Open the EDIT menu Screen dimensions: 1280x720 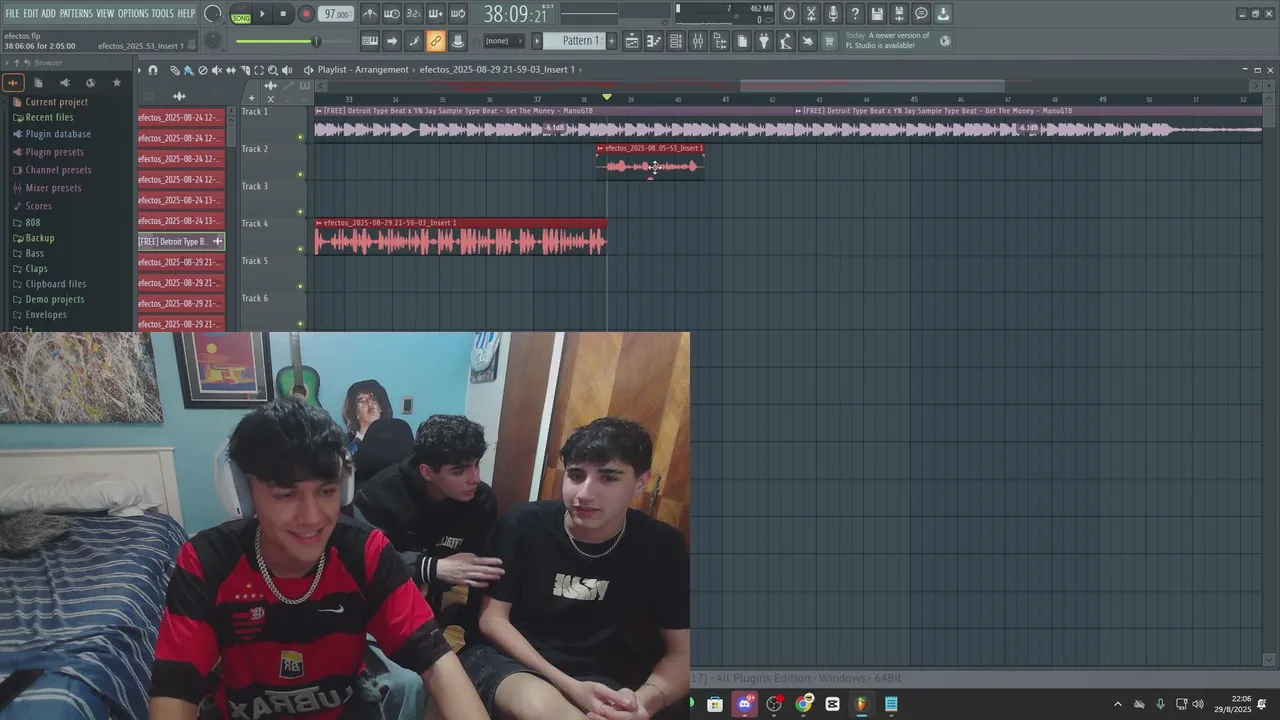31,13
